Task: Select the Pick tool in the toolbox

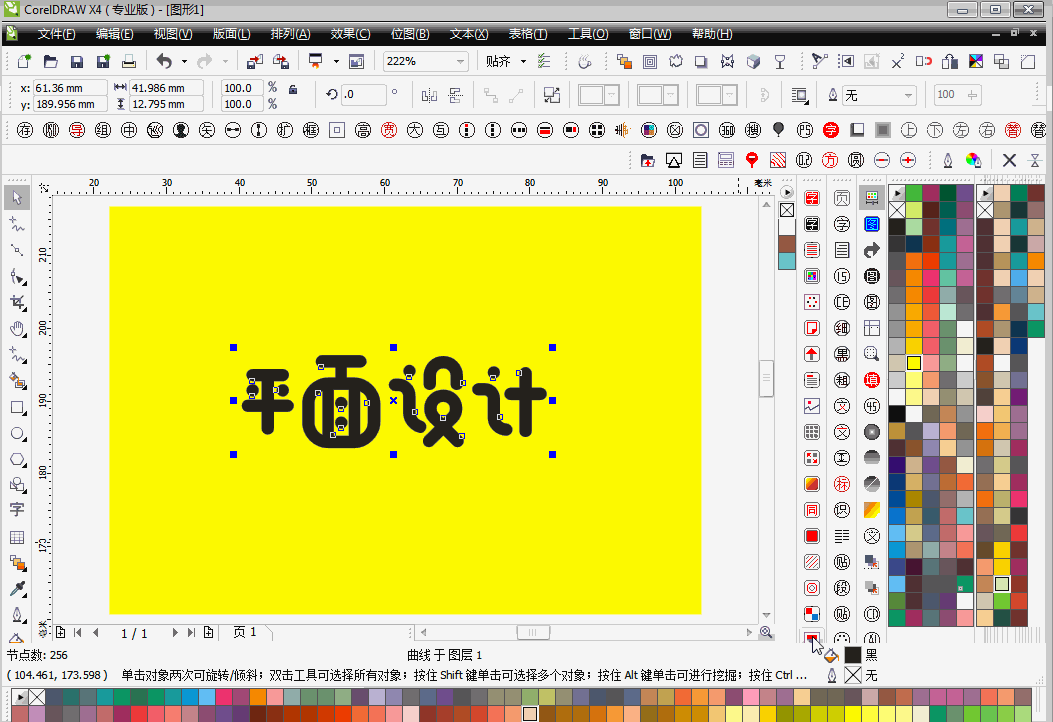Action: (17, 197)
